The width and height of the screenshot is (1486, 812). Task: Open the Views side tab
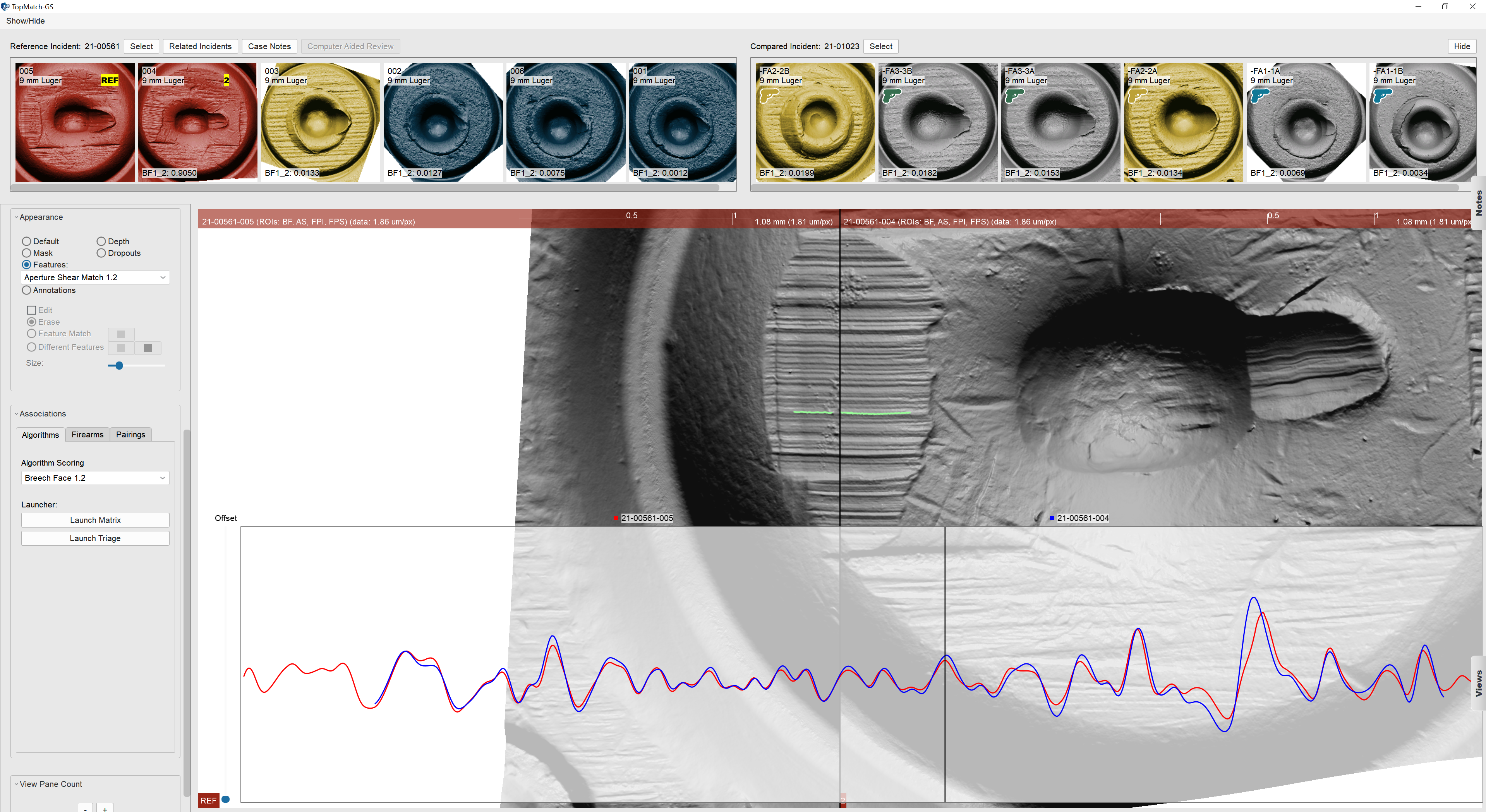pyautogui.click(x=1479, y=683)
